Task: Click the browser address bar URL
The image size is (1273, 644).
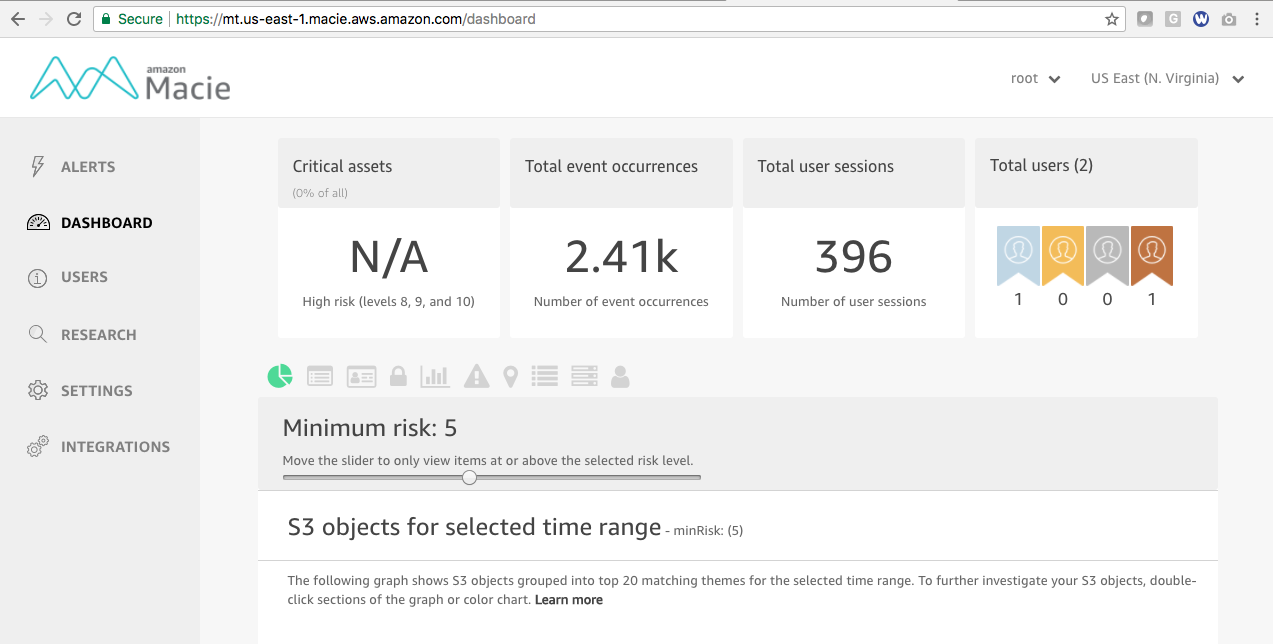Action: point(355,19)
